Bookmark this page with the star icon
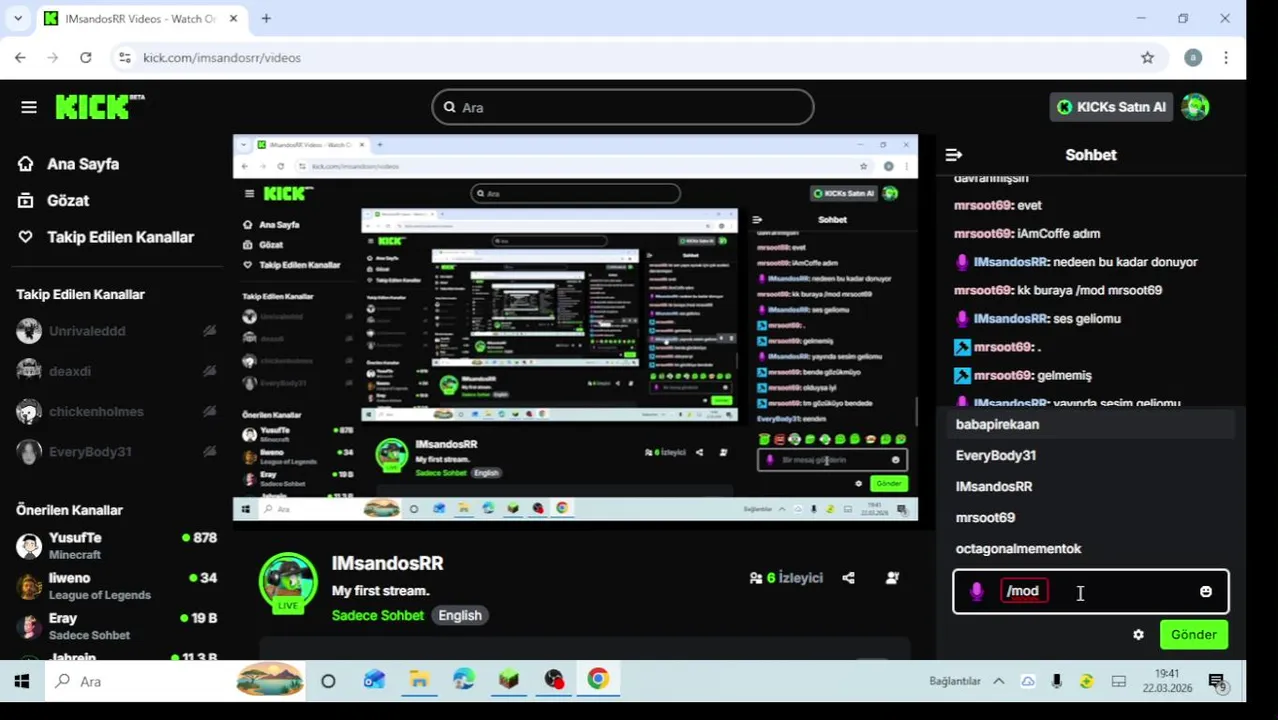Image resolution: width=1278 pixels, height=720 pixels. click(x=1147, y=58)
